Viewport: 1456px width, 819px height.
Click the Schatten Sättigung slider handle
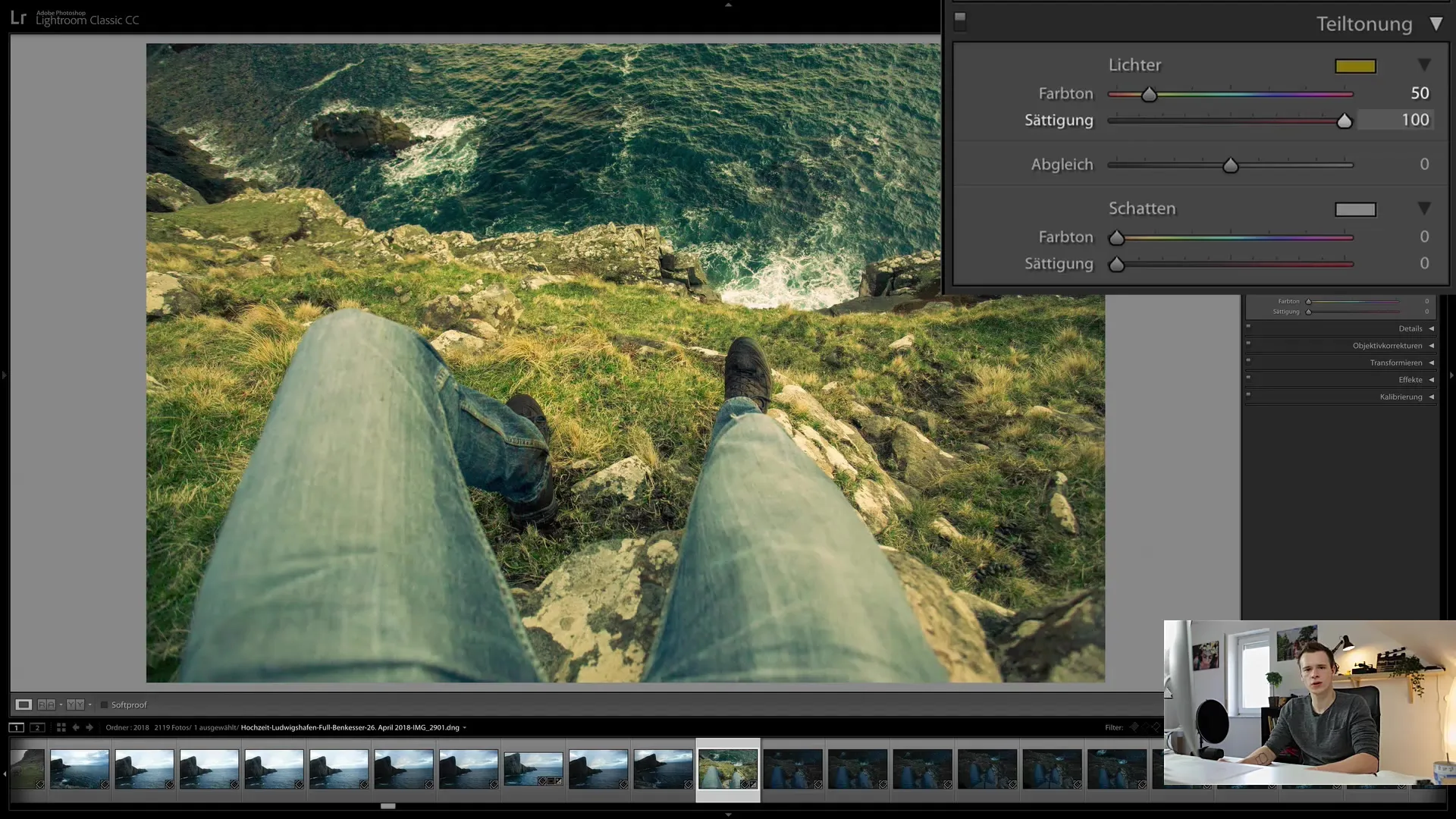point(1116,265)
